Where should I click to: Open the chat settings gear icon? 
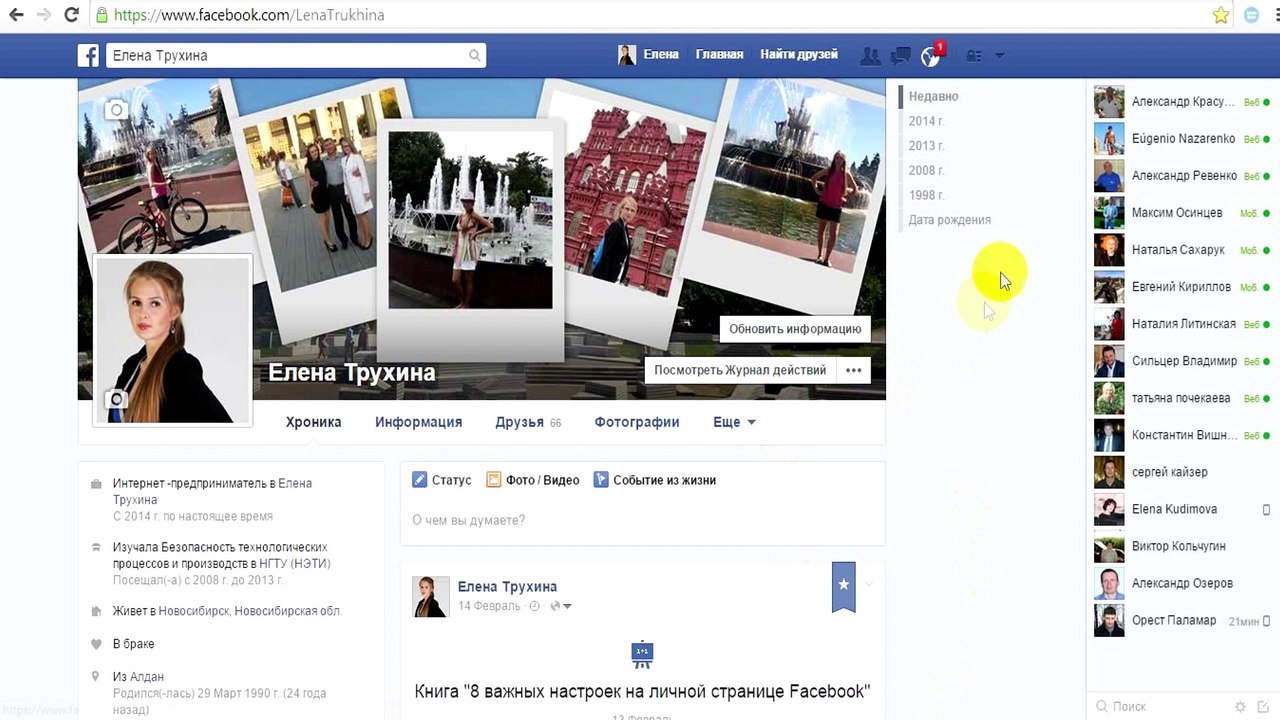tap(1241, 707)
